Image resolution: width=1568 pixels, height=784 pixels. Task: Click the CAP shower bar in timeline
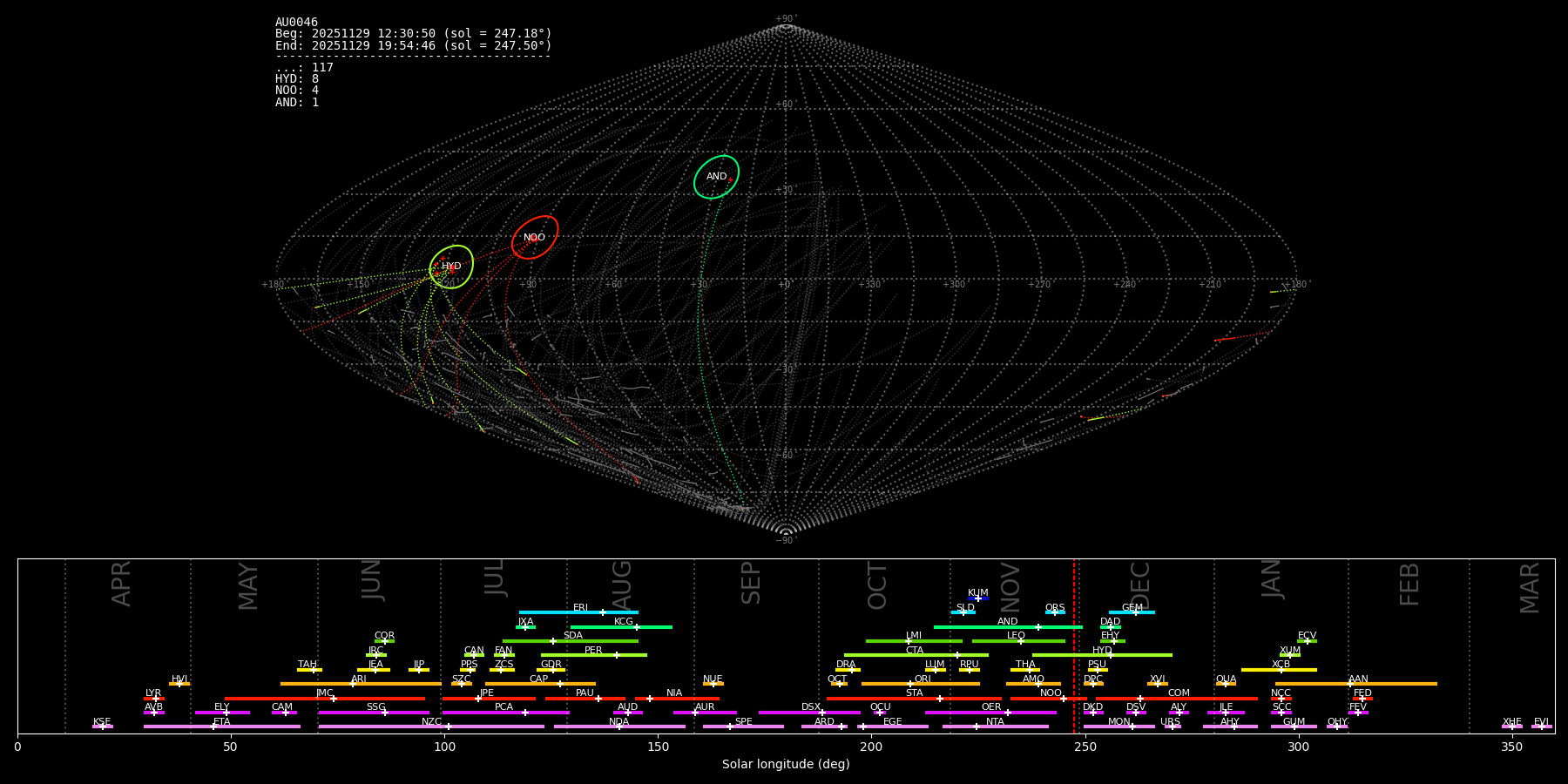click(540, 684)
